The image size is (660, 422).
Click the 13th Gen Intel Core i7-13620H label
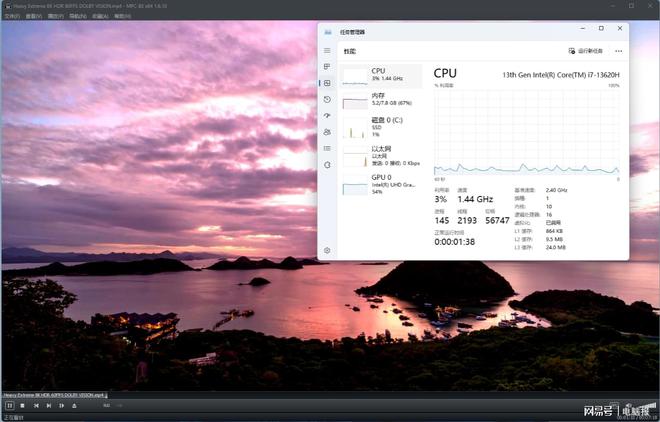pyautogui.click(x=561, y=75)
